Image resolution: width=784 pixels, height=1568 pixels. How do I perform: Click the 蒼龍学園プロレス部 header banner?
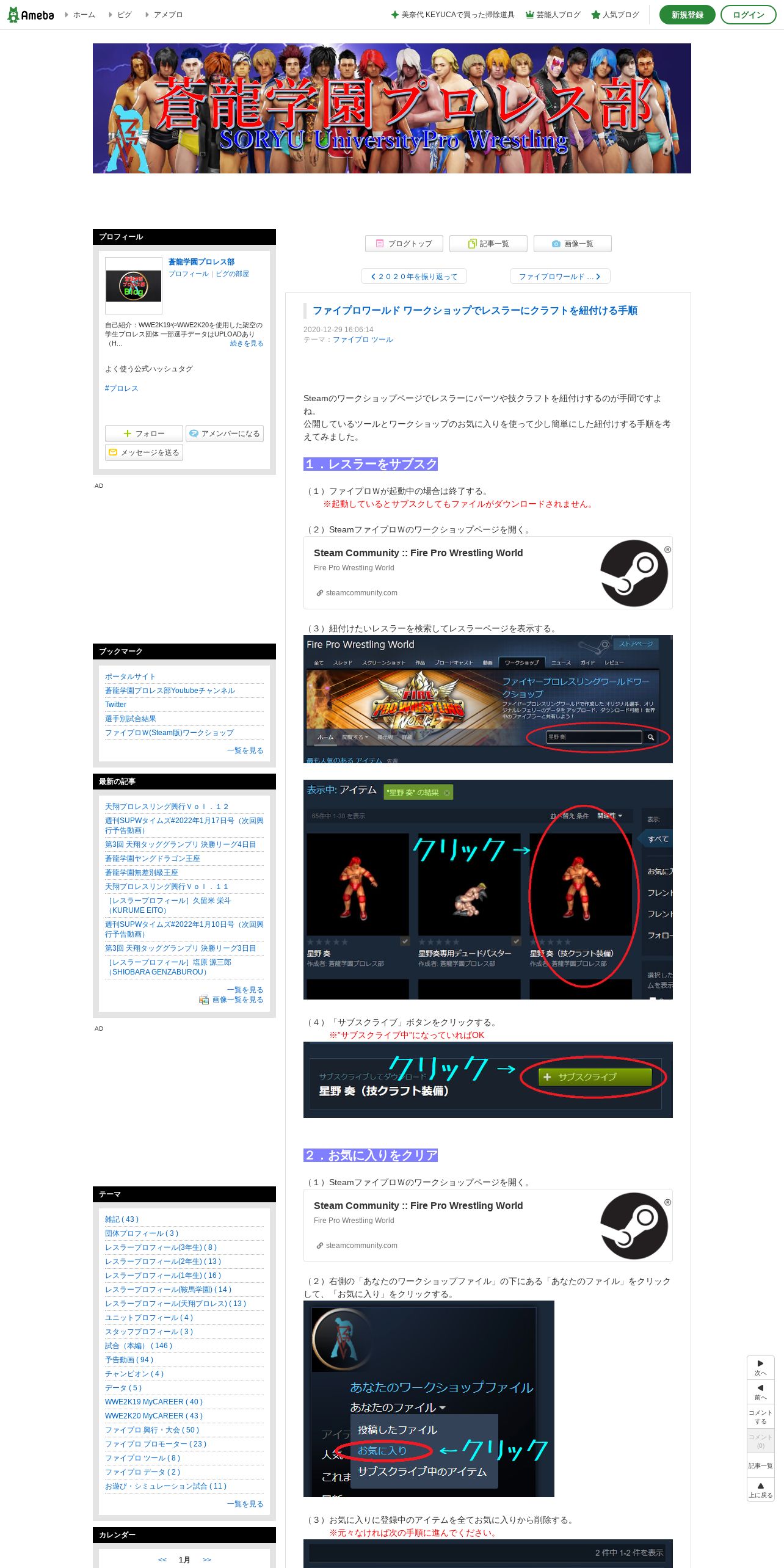[x=392, y=108]
